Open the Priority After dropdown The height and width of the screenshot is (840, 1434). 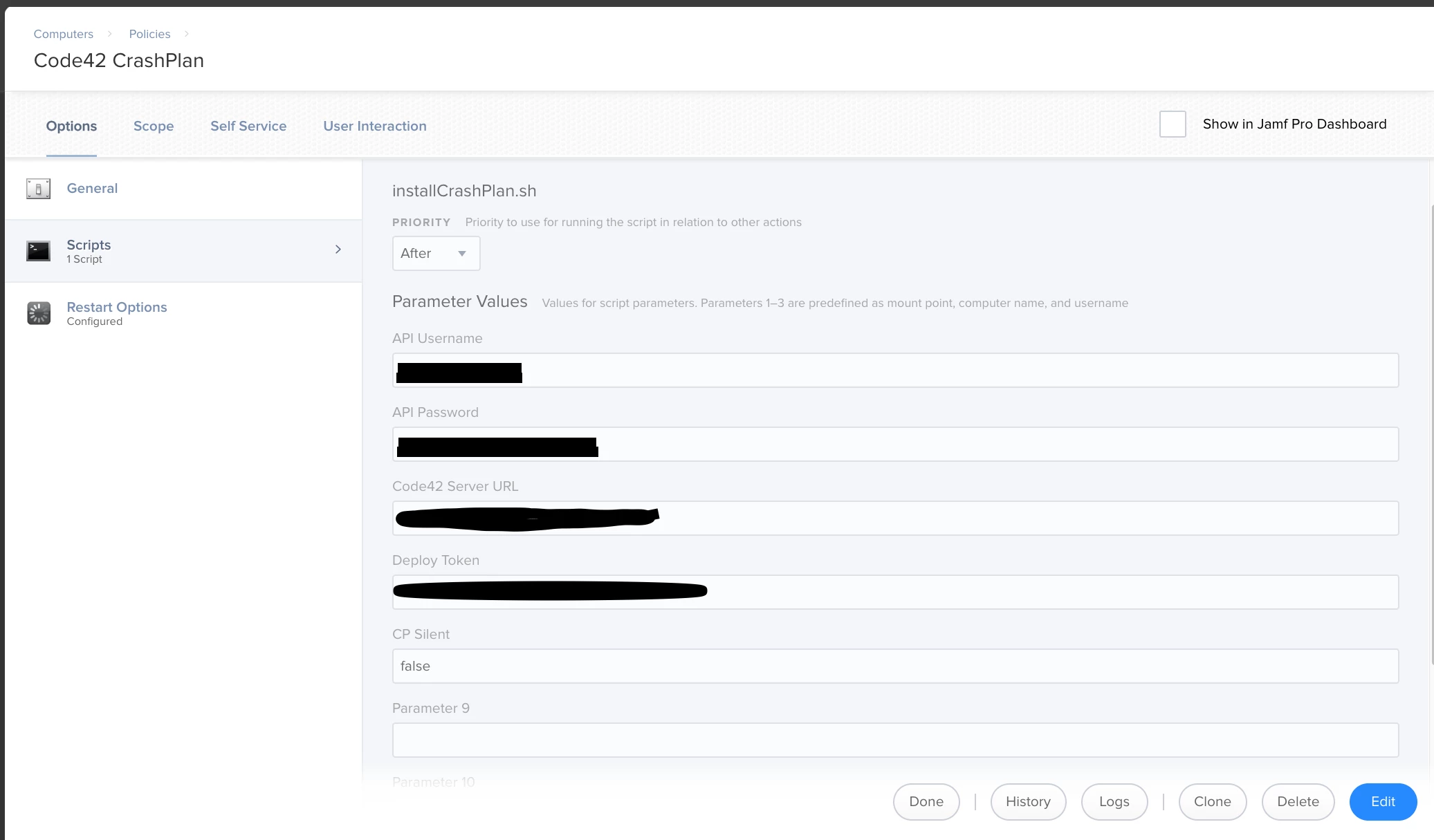pyautogui.click(x=436, y=254)
